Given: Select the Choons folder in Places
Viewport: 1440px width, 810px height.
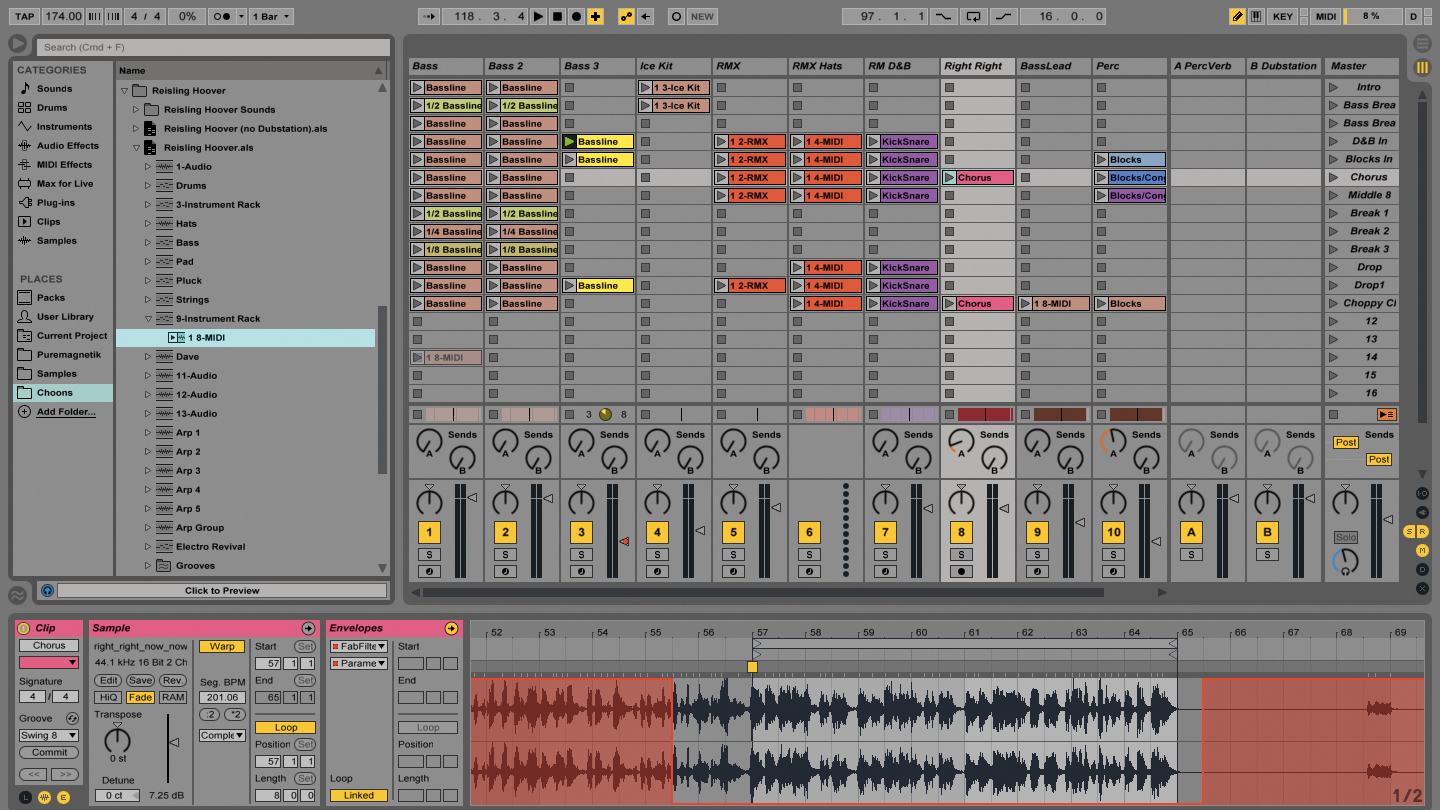Looking at the screenshot, I should tap(63, 393).
